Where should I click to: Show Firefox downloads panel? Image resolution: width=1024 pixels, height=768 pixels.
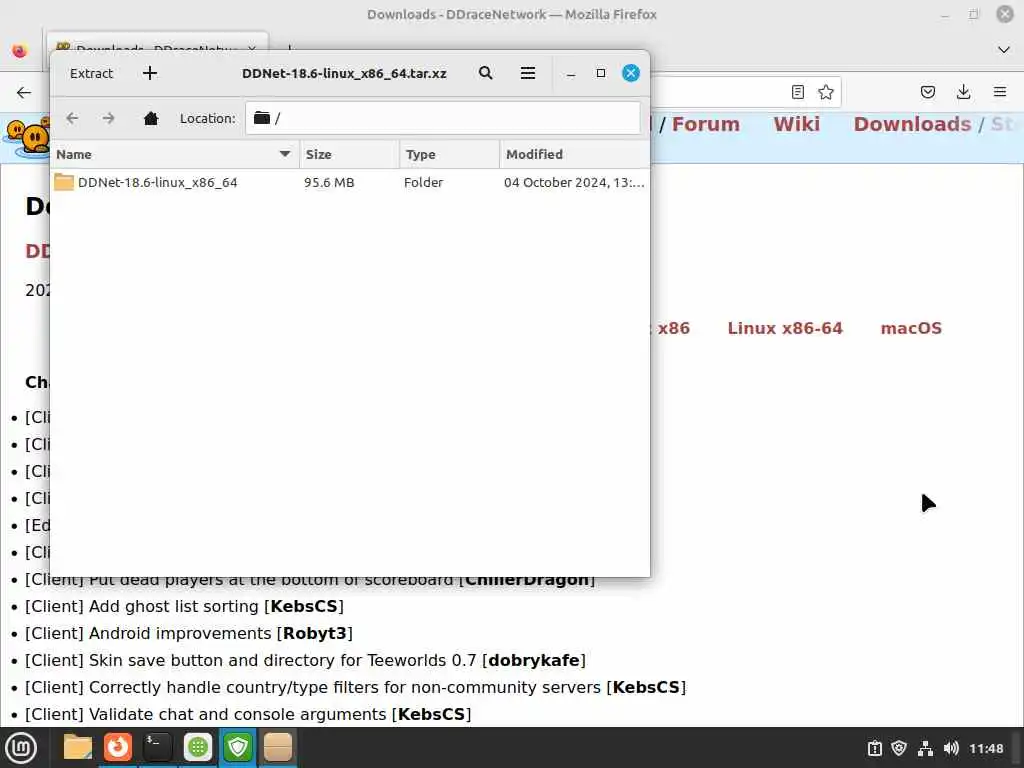tap(963, 92)
